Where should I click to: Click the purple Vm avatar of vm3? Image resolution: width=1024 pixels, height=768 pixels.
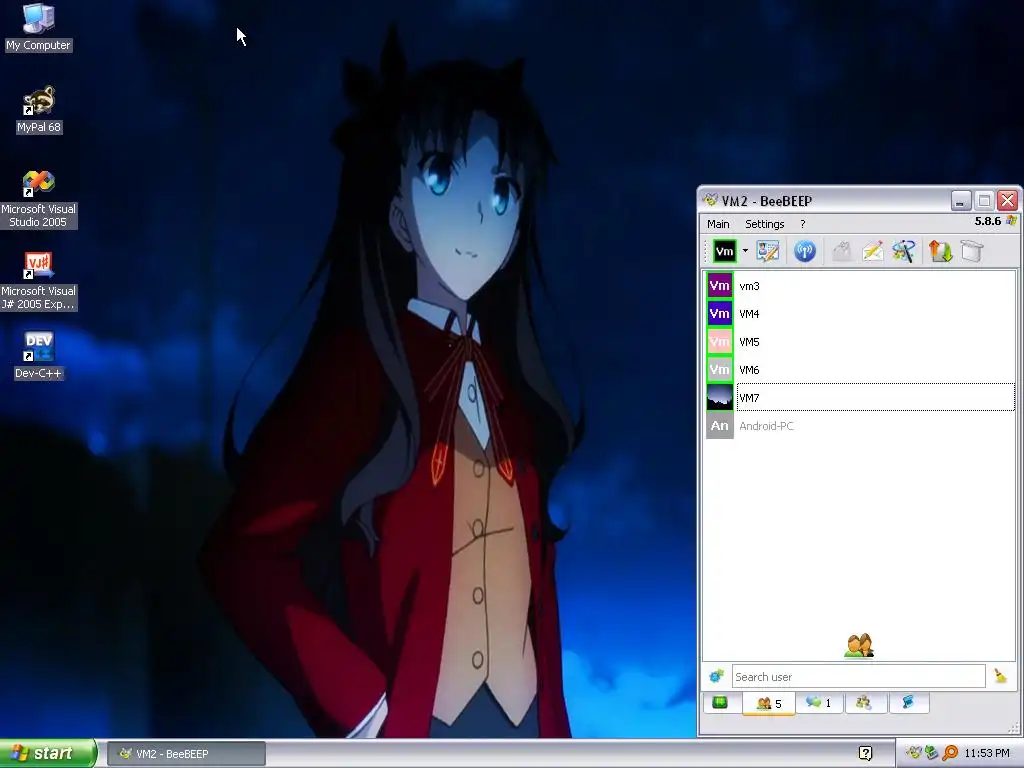pyautogui.click(x=720, y=285)
